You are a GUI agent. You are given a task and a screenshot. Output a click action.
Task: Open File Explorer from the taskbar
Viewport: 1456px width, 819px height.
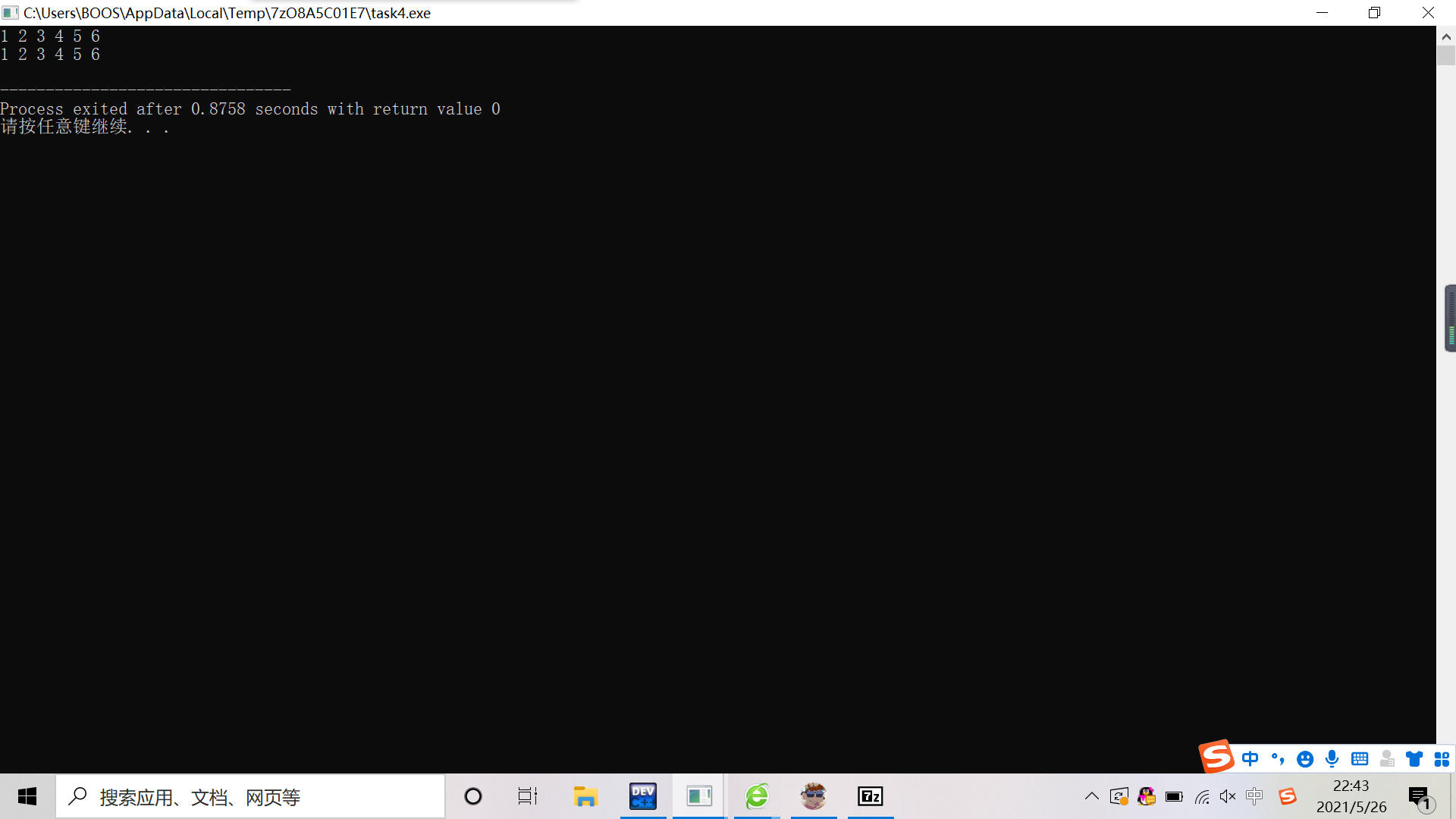pyautogui.click(x=585, y=796)
